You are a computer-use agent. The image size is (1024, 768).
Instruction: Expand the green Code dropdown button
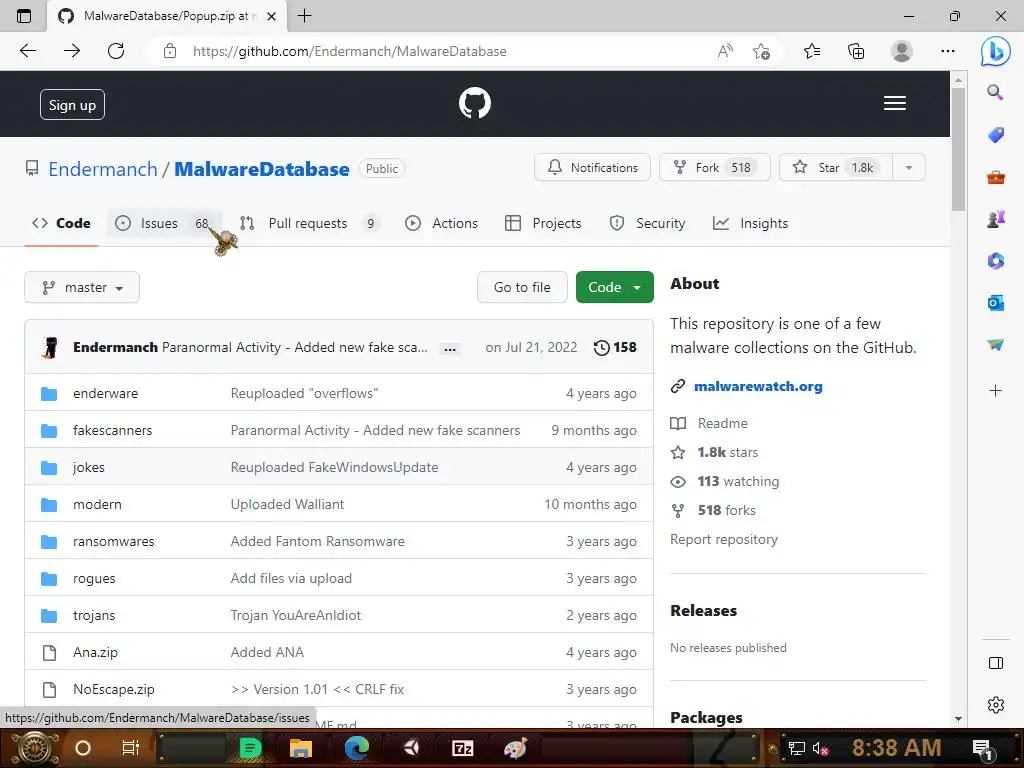pos(615,287)
